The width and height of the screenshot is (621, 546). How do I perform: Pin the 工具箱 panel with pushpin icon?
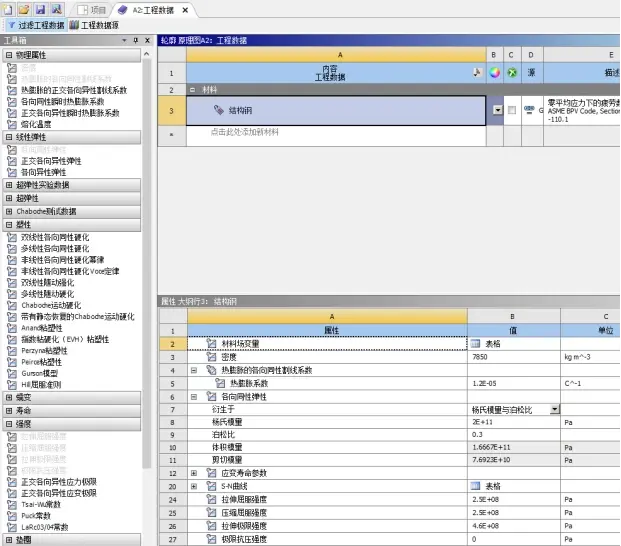(136, 40)
